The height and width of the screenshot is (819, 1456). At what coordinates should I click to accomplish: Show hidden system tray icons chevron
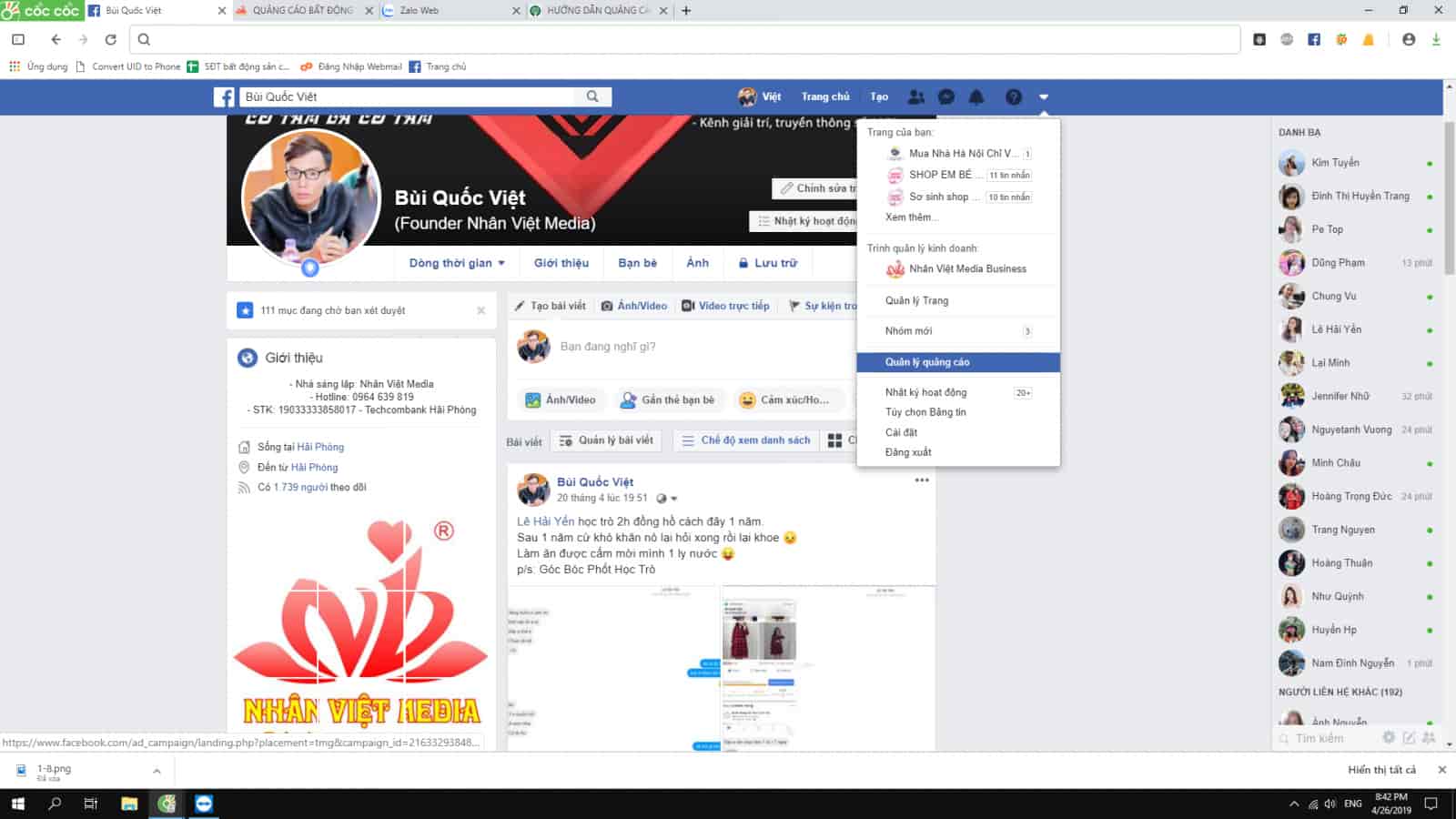click(x=1294, y=804)
